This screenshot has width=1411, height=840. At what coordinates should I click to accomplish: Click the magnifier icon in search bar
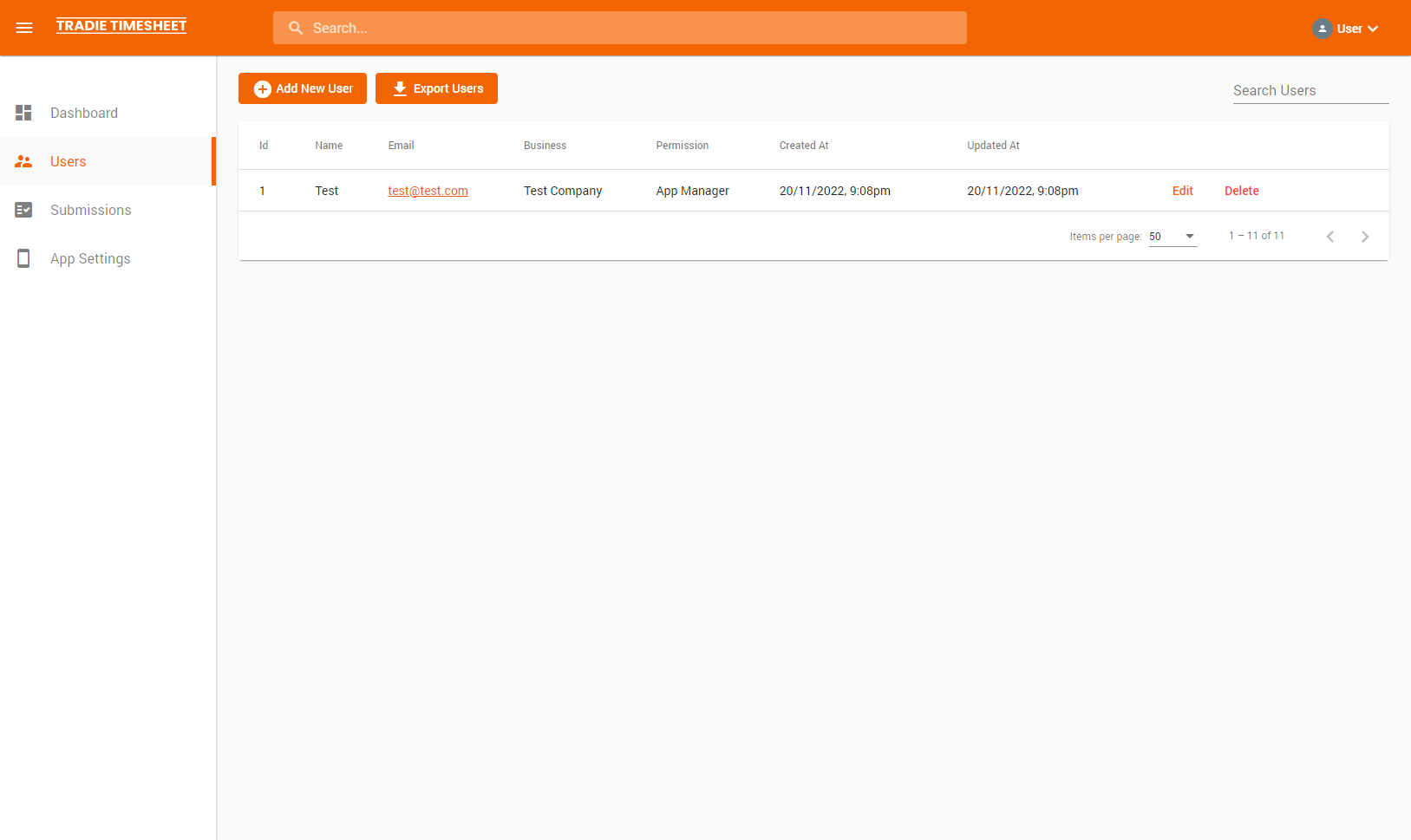[296, 28]
